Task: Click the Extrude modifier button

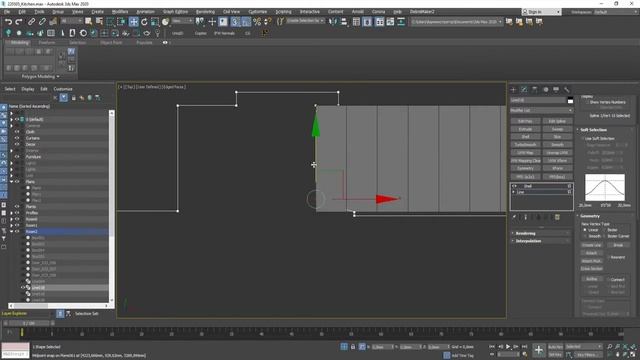Action: (525, 129)
